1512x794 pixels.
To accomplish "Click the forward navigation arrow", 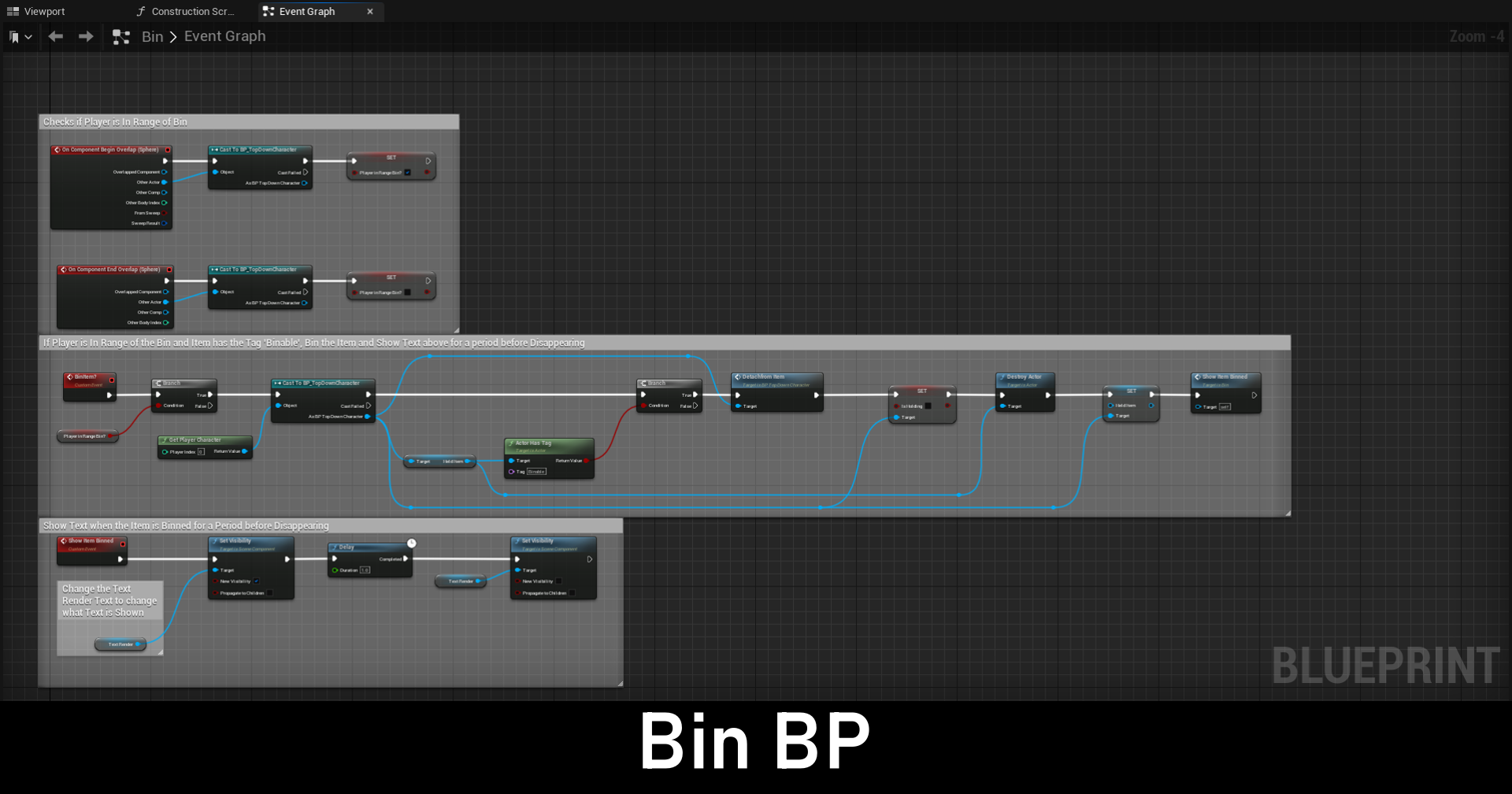I will click(x=86, y=36).
